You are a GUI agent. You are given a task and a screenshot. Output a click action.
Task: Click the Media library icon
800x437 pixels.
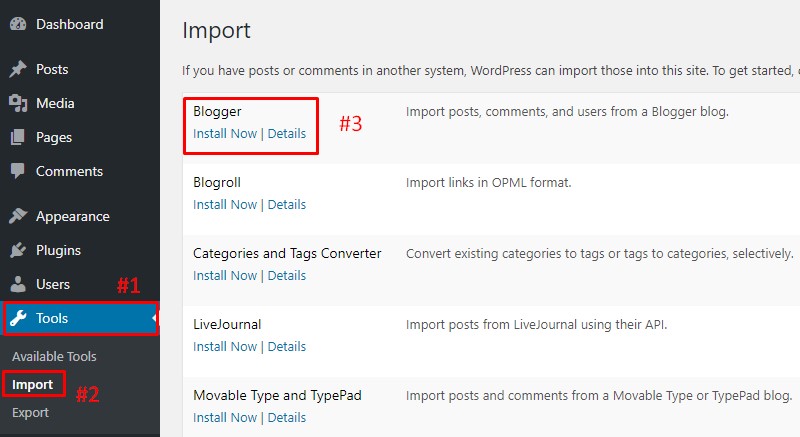coord(18,103)
